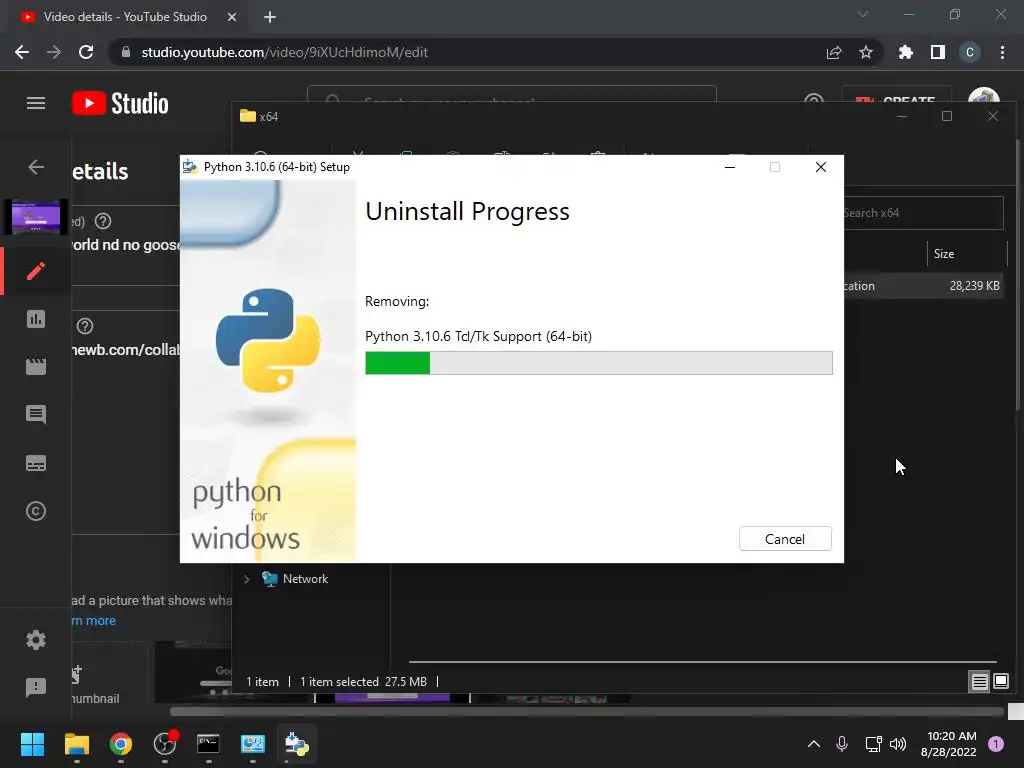Open Chrome profile C avatar

[970, 52]
